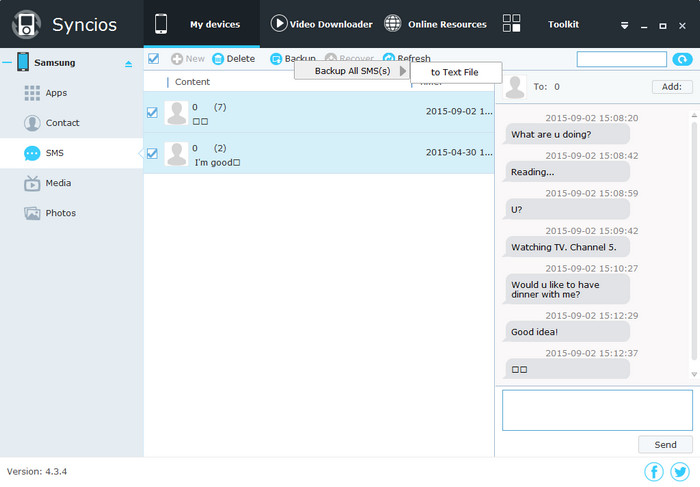
Task: Click the search input field
Action: point(621,59)
